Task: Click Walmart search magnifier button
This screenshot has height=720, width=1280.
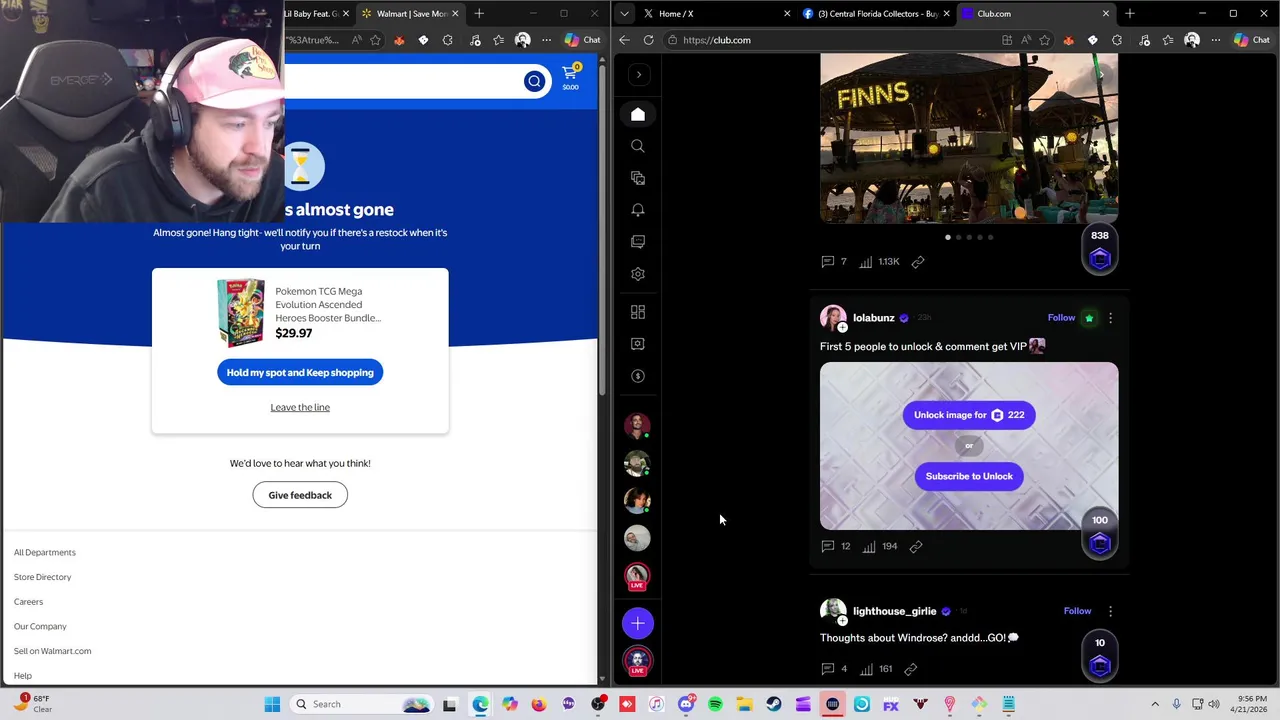Action: pos(534,82)
